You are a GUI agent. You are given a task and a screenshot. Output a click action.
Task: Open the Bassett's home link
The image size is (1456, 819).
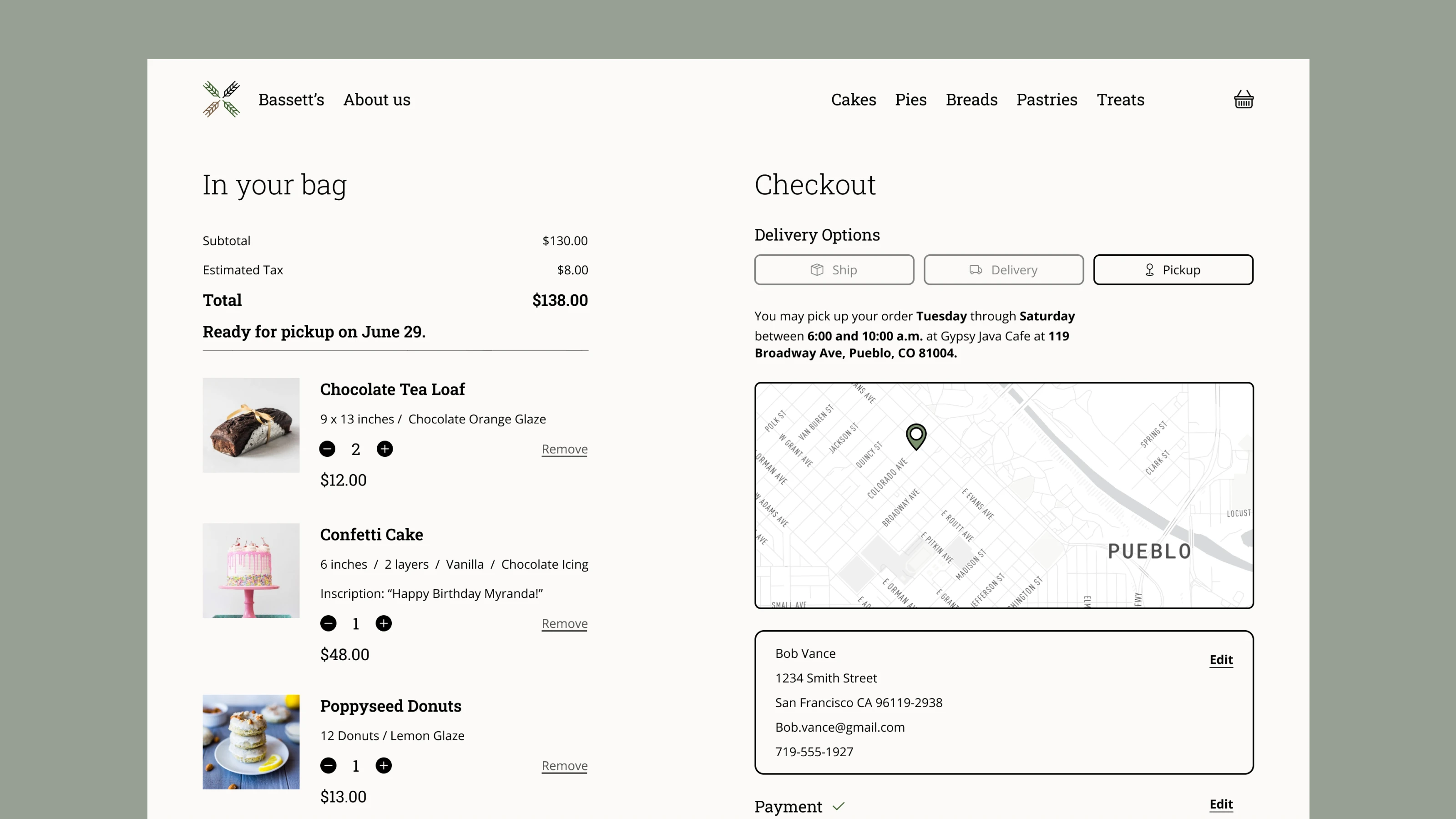(291, 100)
